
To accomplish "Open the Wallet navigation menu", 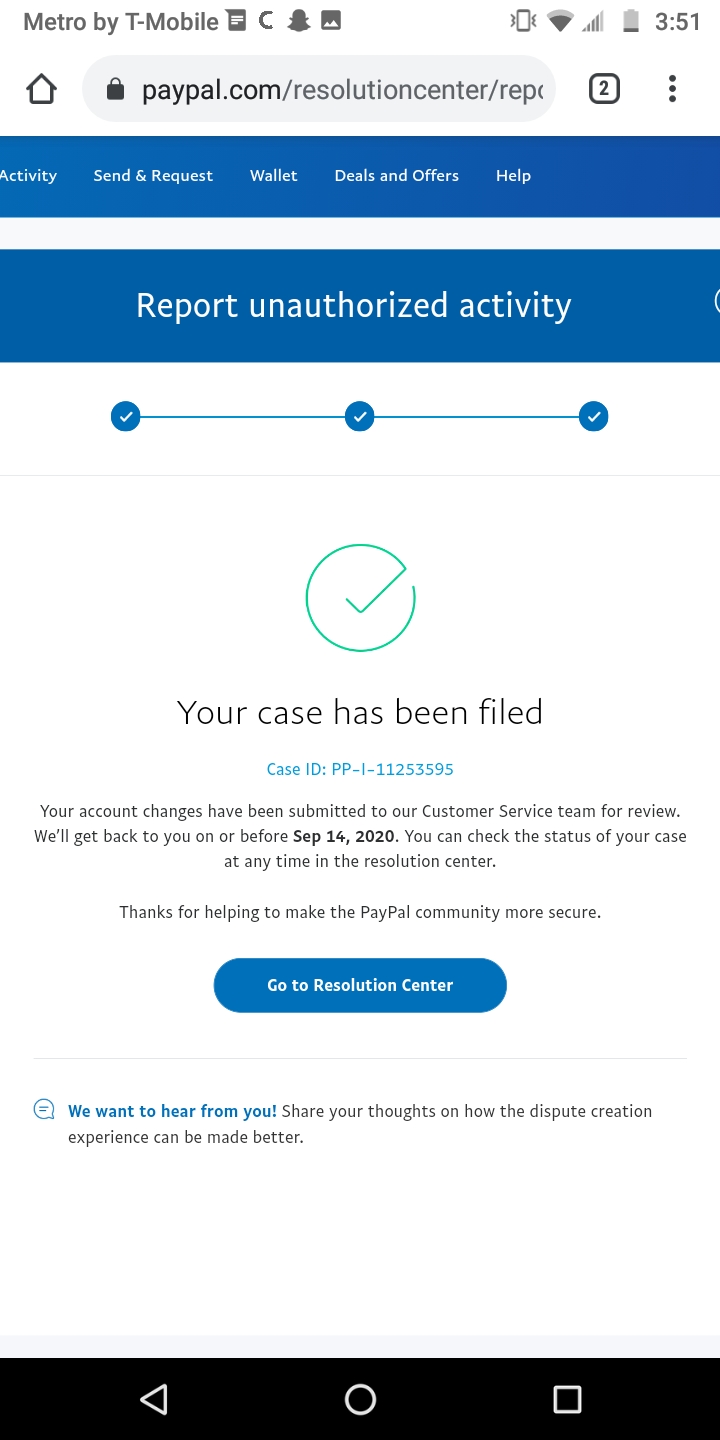I will click(x=273, y=176).
